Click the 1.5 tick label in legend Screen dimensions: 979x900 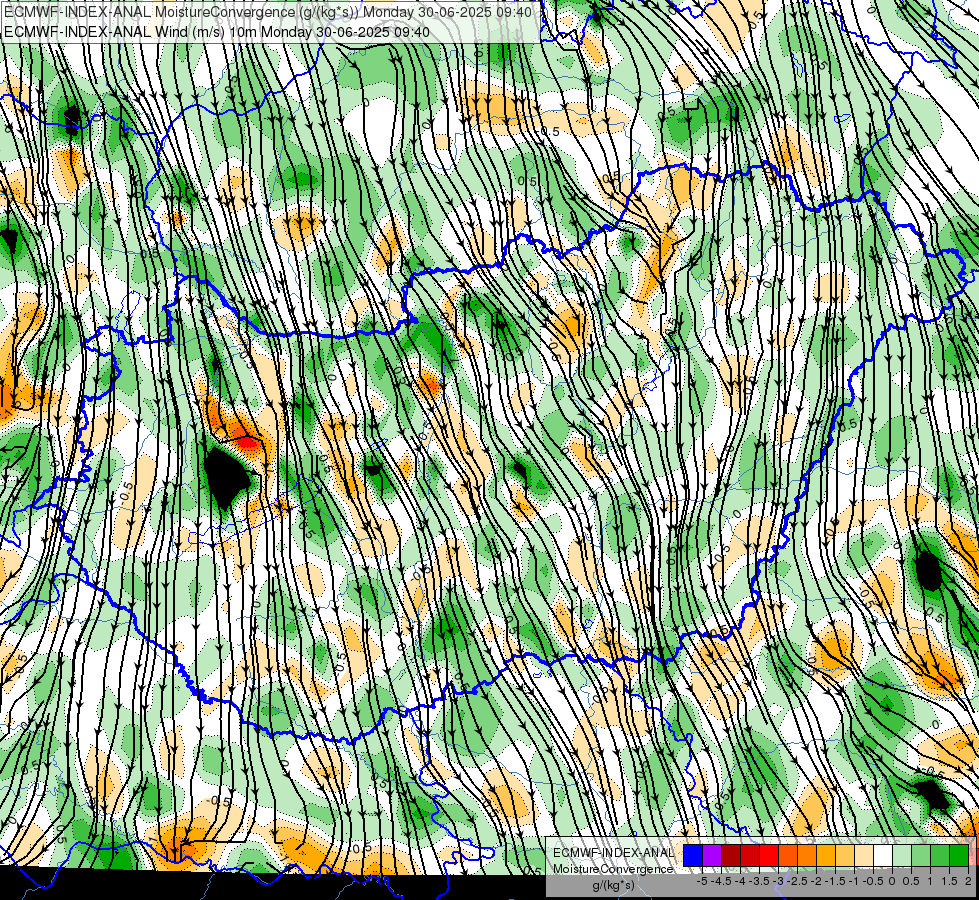pos(950,881)
